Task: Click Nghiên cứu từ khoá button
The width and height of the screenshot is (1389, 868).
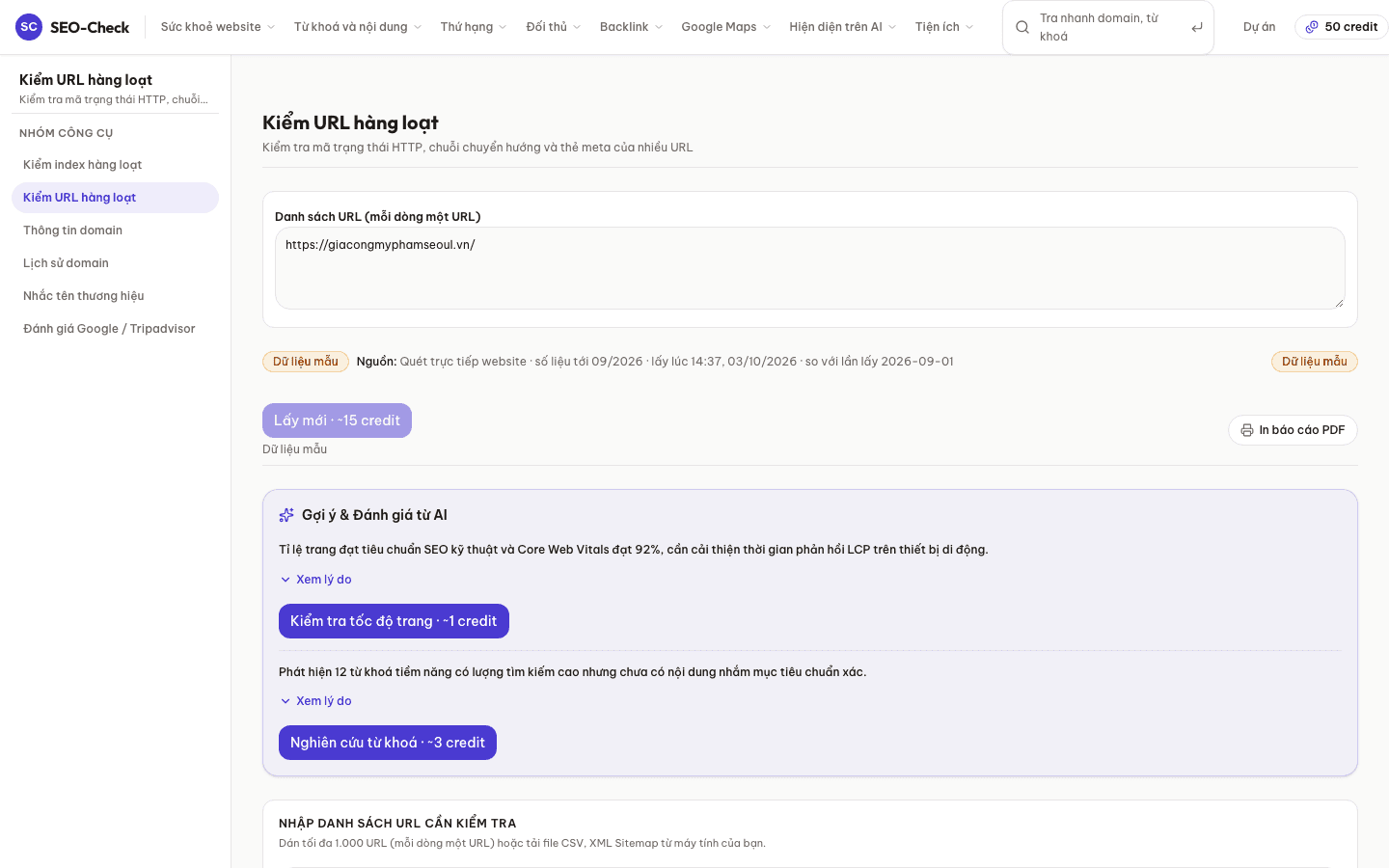Action: click(x=388, y=743)
